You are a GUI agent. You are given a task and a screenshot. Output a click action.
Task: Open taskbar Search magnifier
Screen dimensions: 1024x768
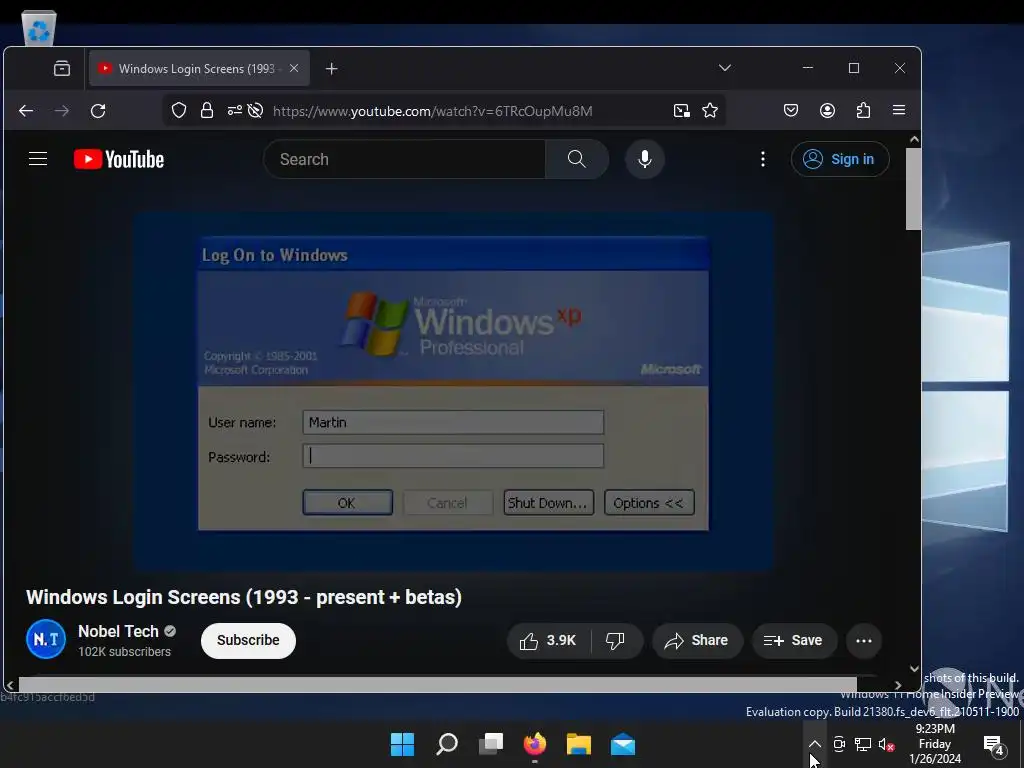coord(447,744)
